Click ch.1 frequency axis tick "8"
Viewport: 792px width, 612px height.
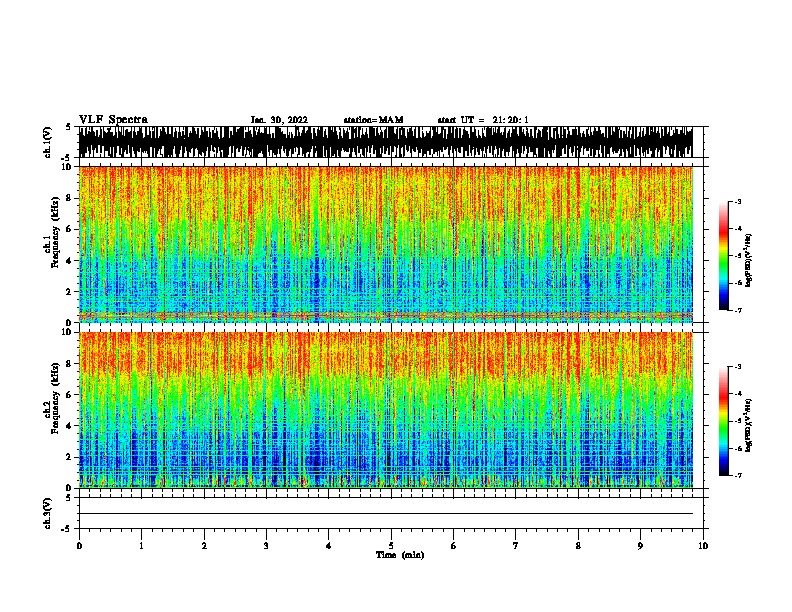70,198
